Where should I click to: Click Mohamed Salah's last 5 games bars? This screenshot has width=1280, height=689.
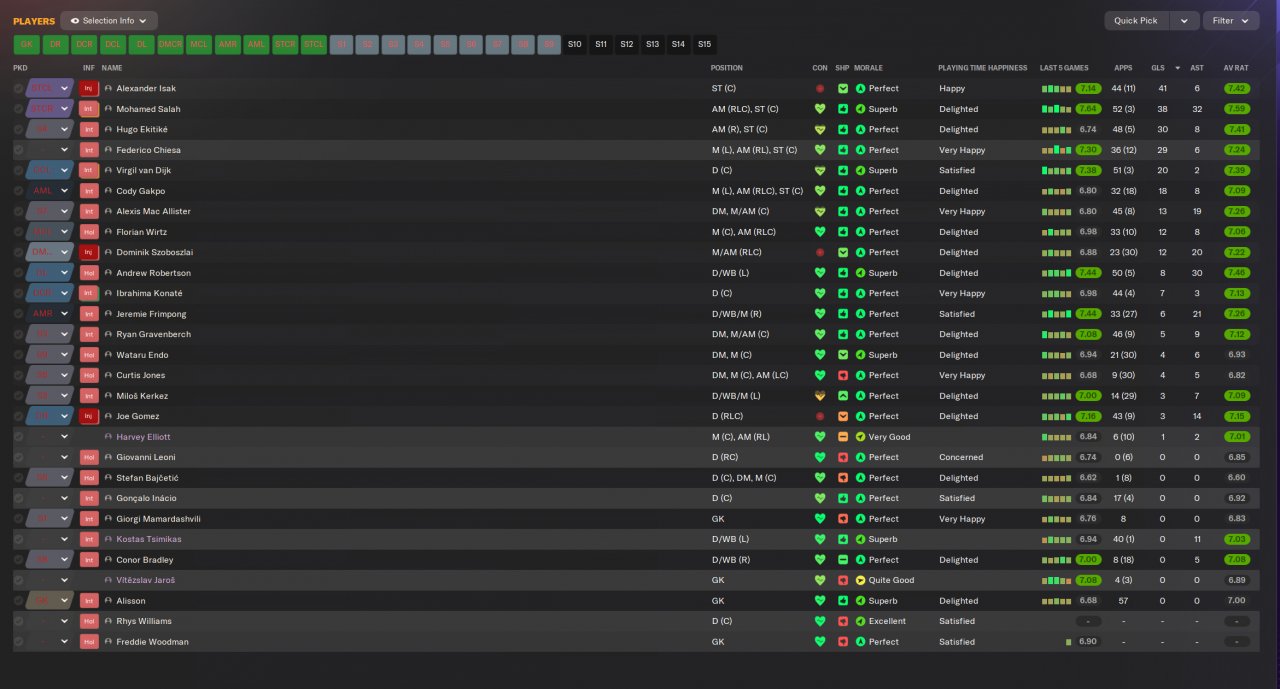(1056, 109)
